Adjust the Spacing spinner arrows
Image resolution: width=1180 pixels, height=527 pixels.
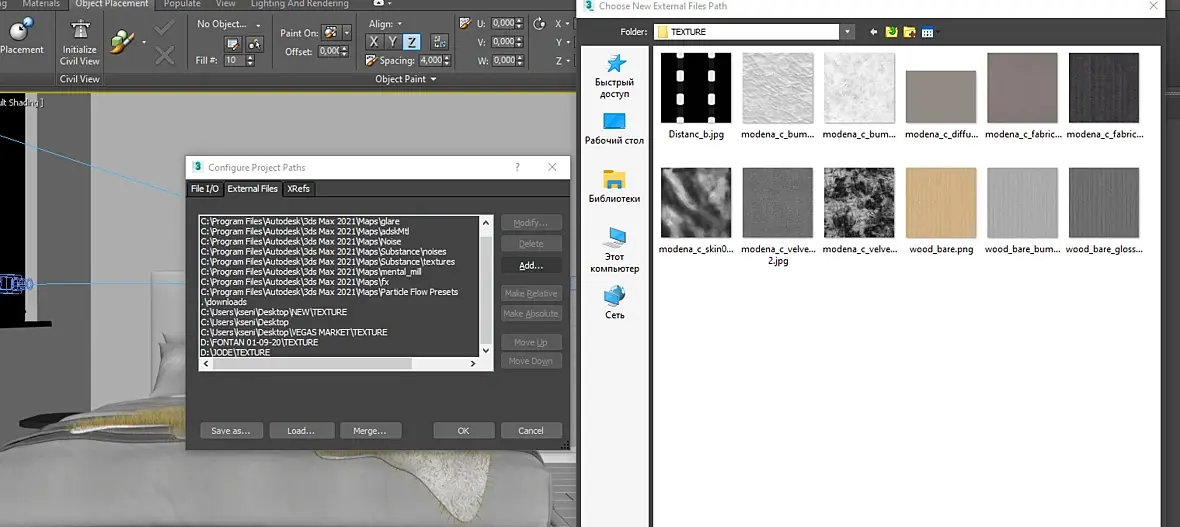(x=447, y=60)
